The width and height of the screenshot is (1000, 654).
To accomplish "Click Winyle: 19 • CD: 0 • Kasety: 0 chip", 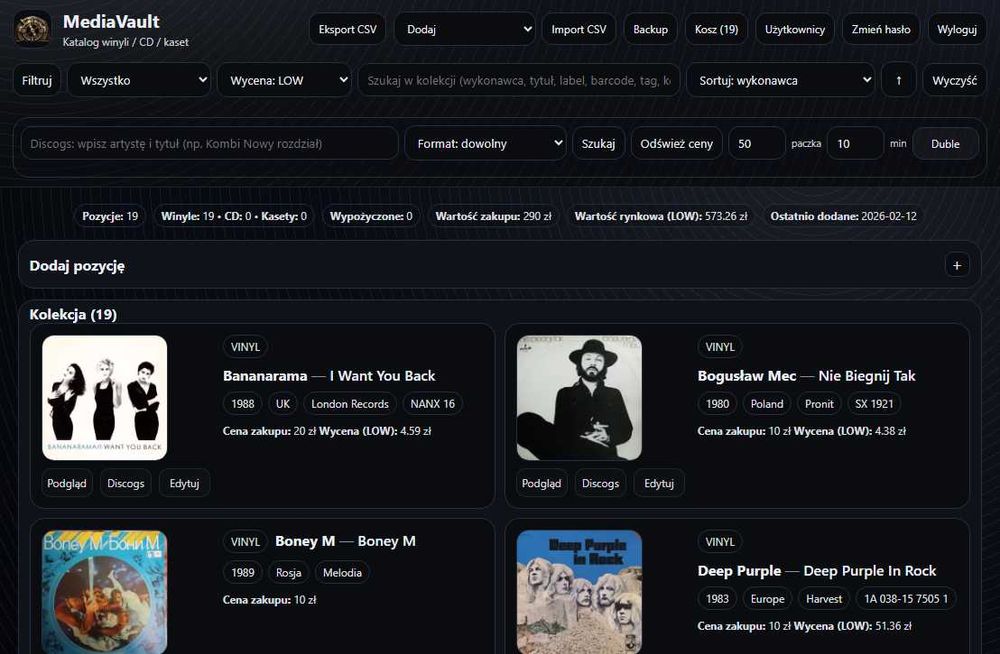I will [234, 216].
